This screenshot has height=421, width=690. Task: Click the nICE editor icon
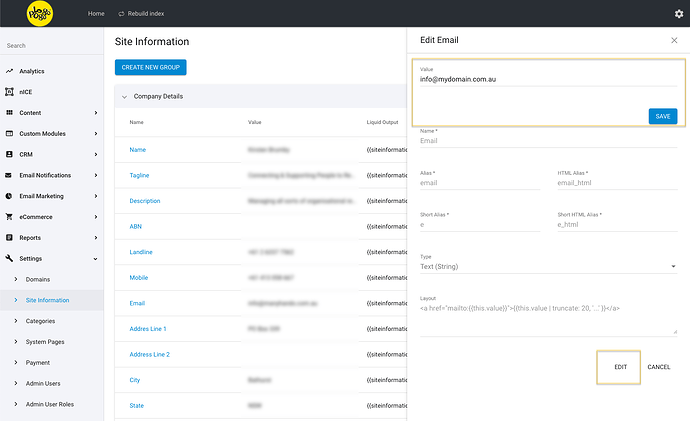click(x=9, y=92)
